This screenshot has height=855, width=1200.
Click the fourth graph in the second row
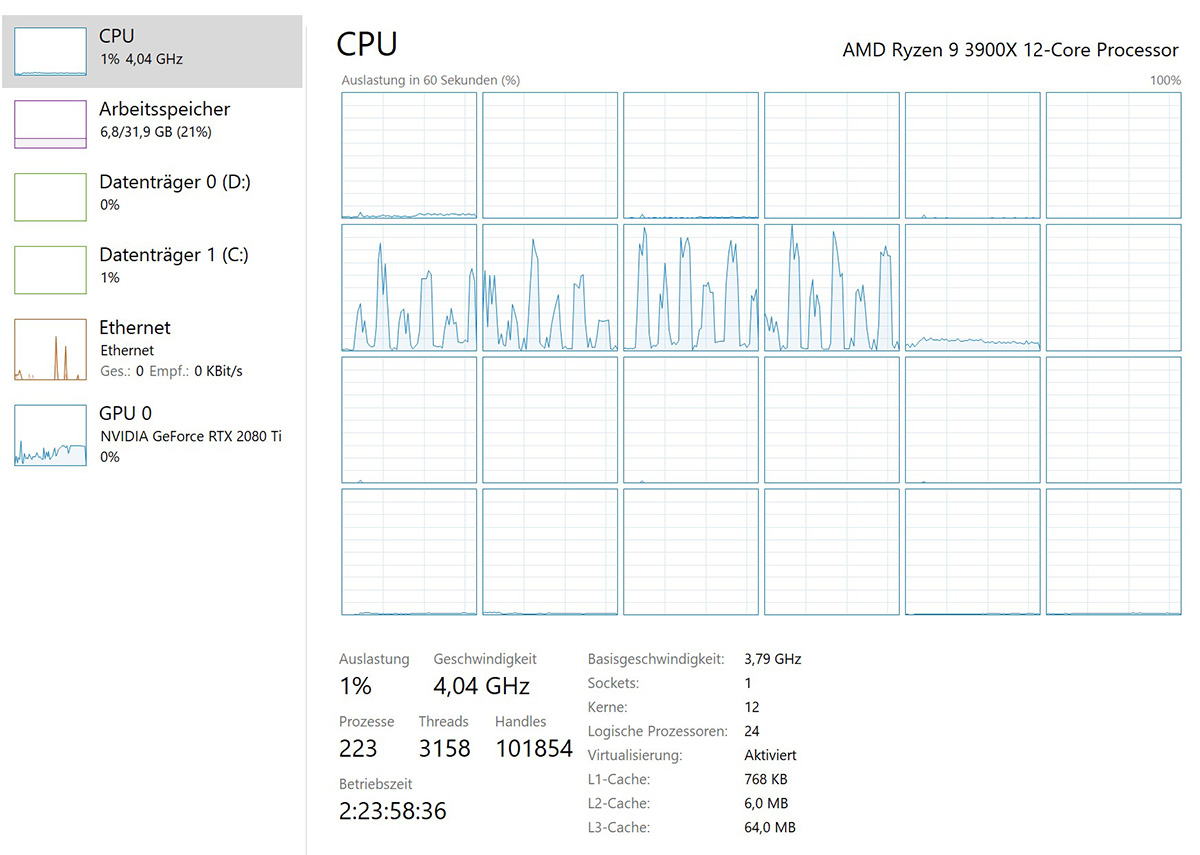tap(831, 287)
